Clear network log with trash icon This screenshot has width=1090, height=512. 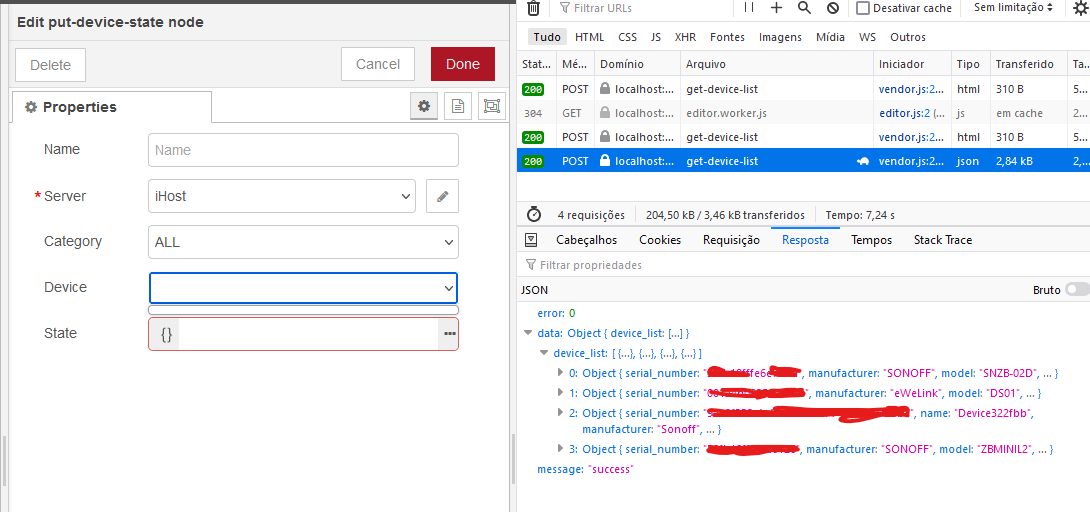tap(533, 8)
